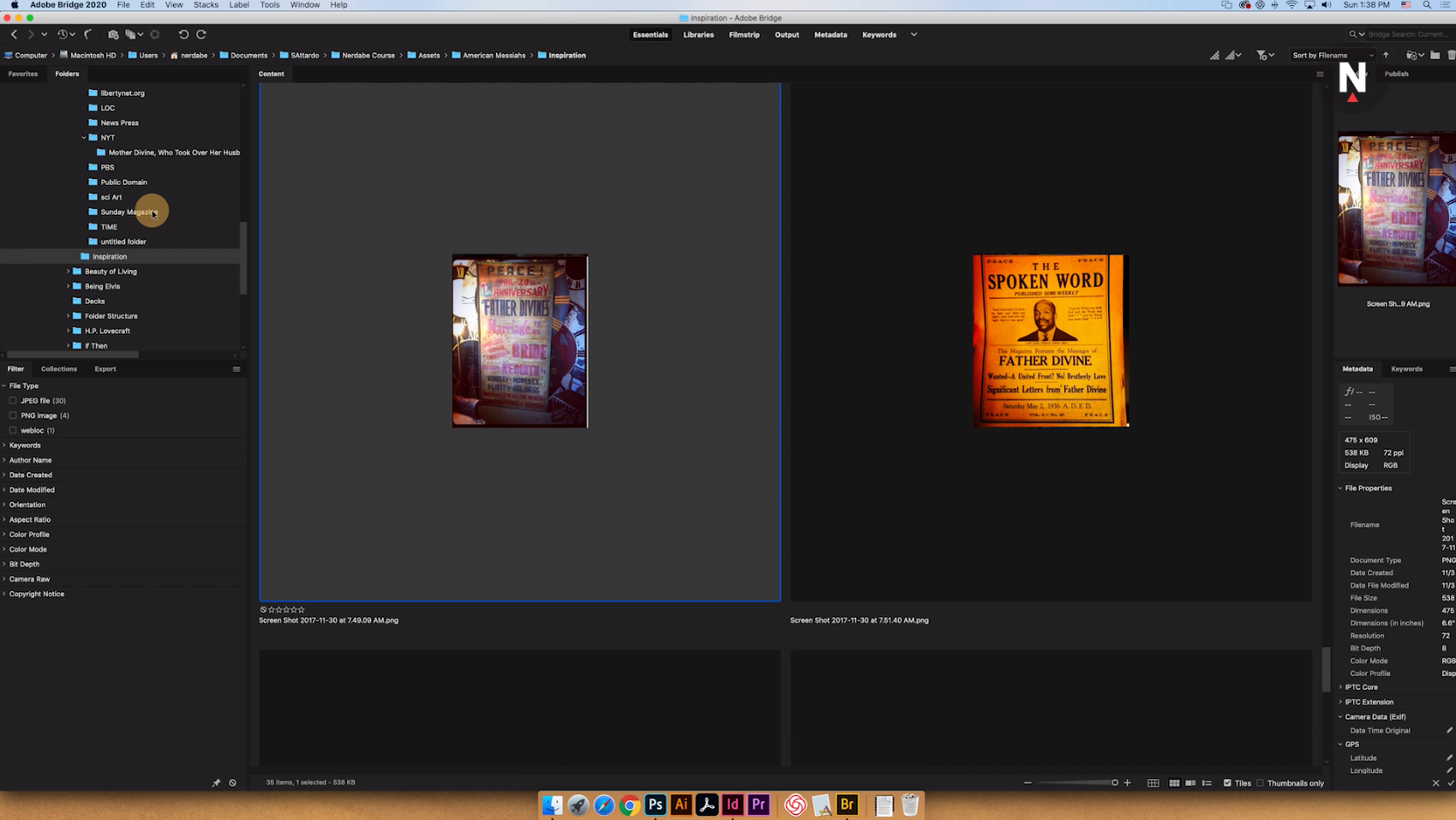Open the Favorites tab
1456x820 pixels.
(x=23, y=75)
